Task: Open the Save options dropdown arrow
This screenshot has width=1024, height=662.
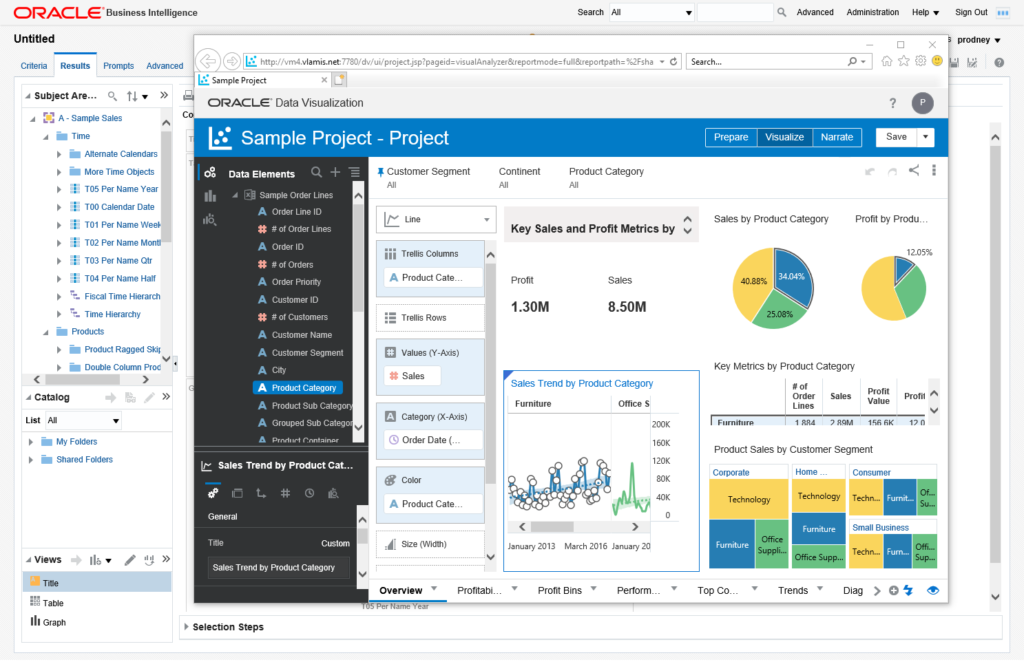Action: tap(927, 137)
